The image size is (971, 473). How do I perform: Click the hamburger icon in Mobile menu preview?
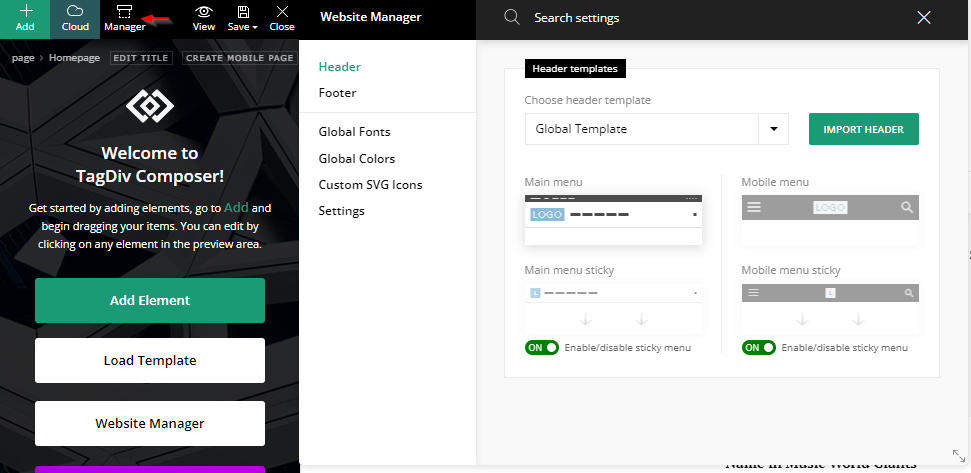coord(754,207)
